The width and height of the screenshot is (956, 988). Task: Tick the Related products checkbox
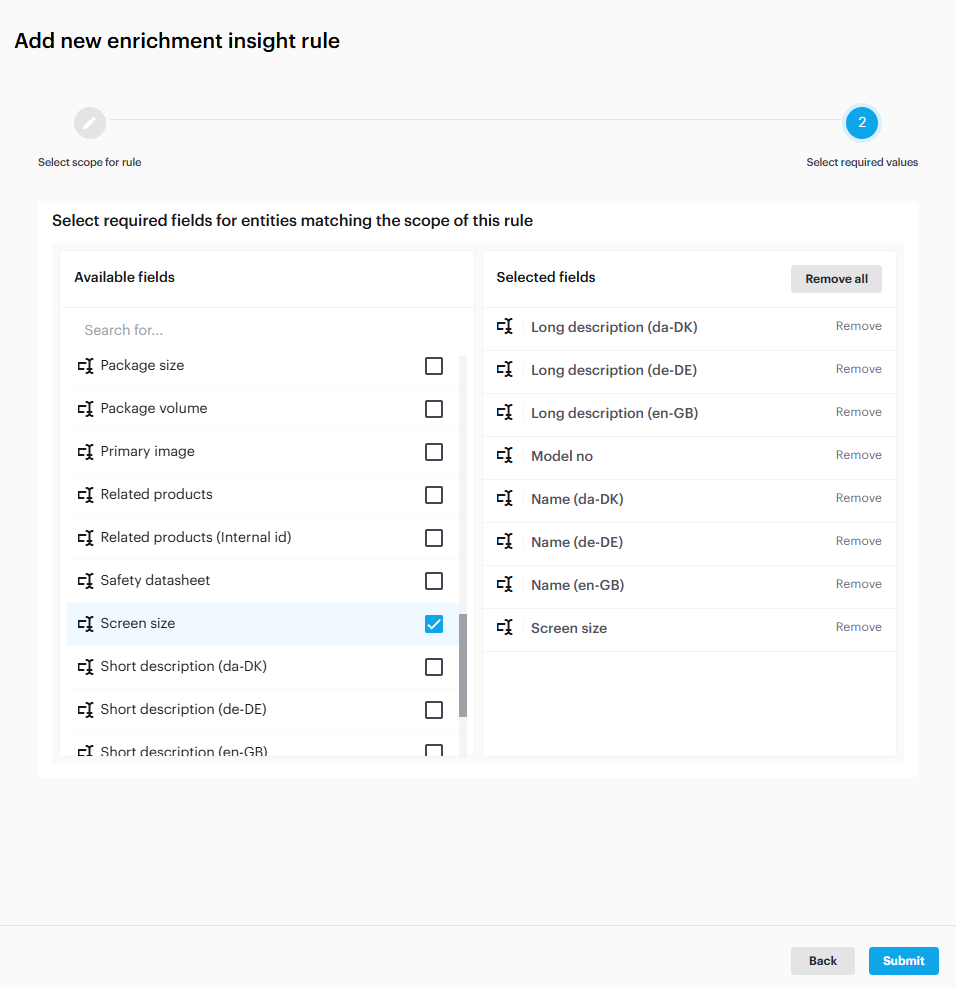(x=434, y=495)
